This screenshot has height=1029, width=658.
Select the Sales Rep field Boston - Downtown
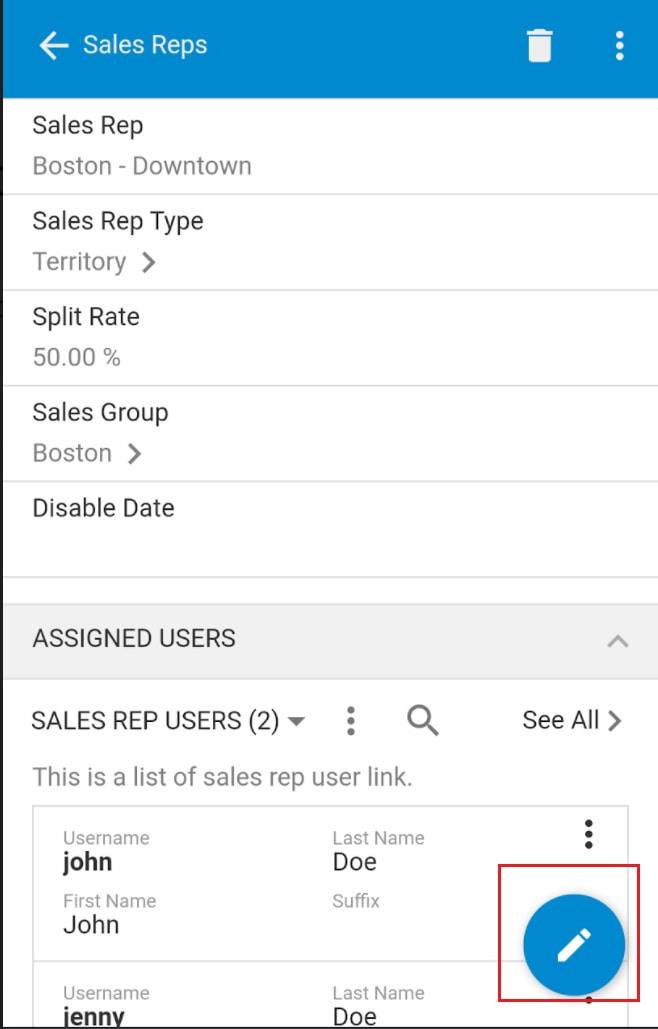coord(331,146)
